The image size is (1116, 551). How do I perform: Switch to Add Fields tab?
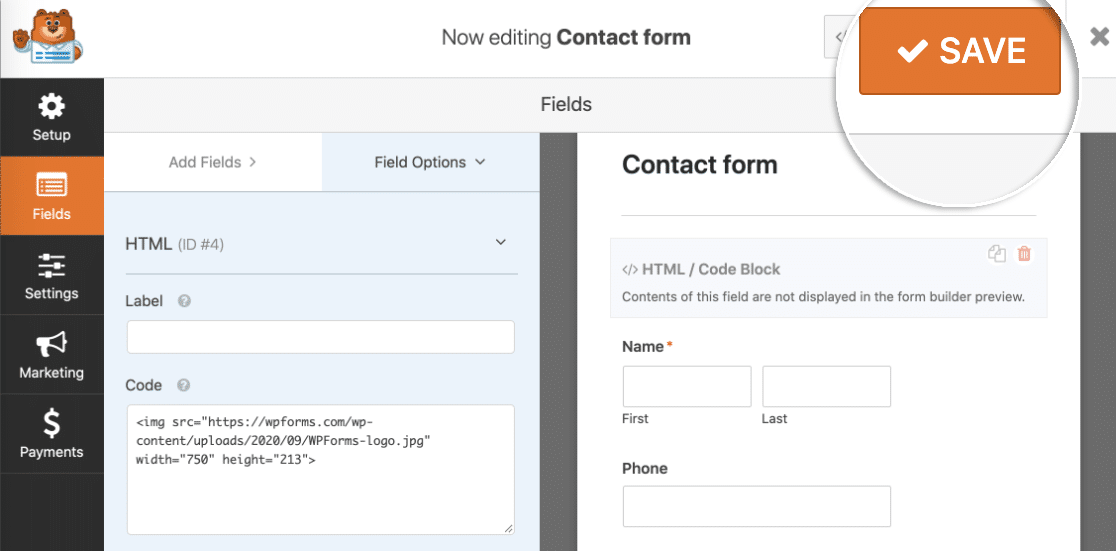pos(213,162)
